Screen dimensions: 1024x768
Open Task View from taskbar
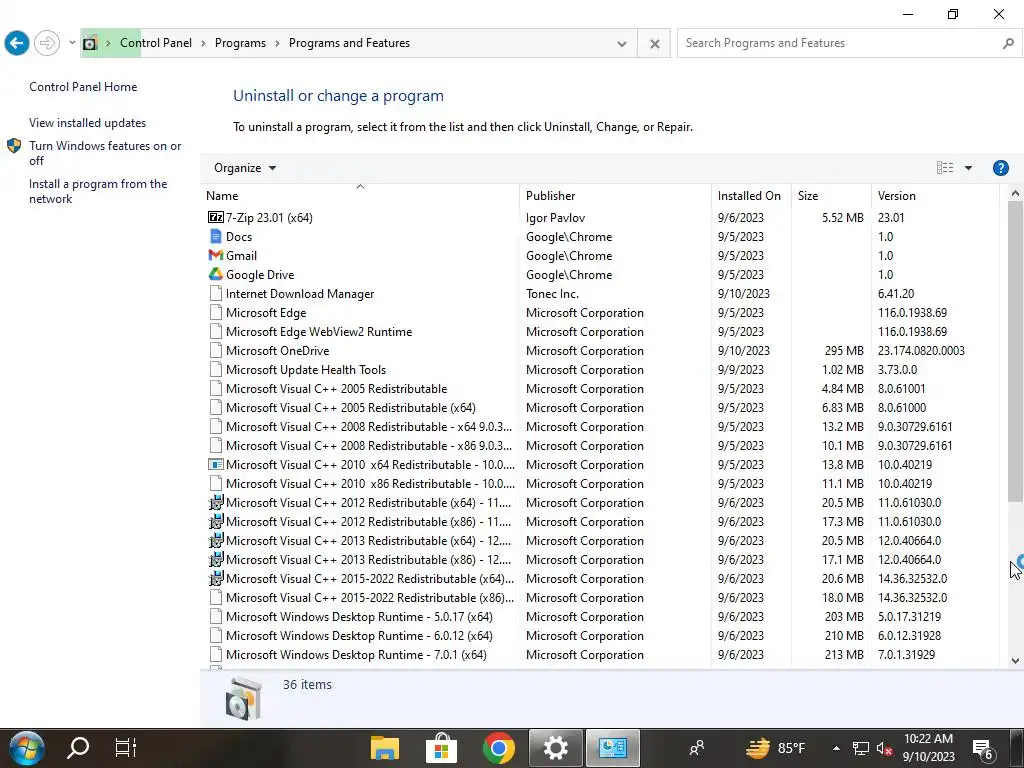125,748
